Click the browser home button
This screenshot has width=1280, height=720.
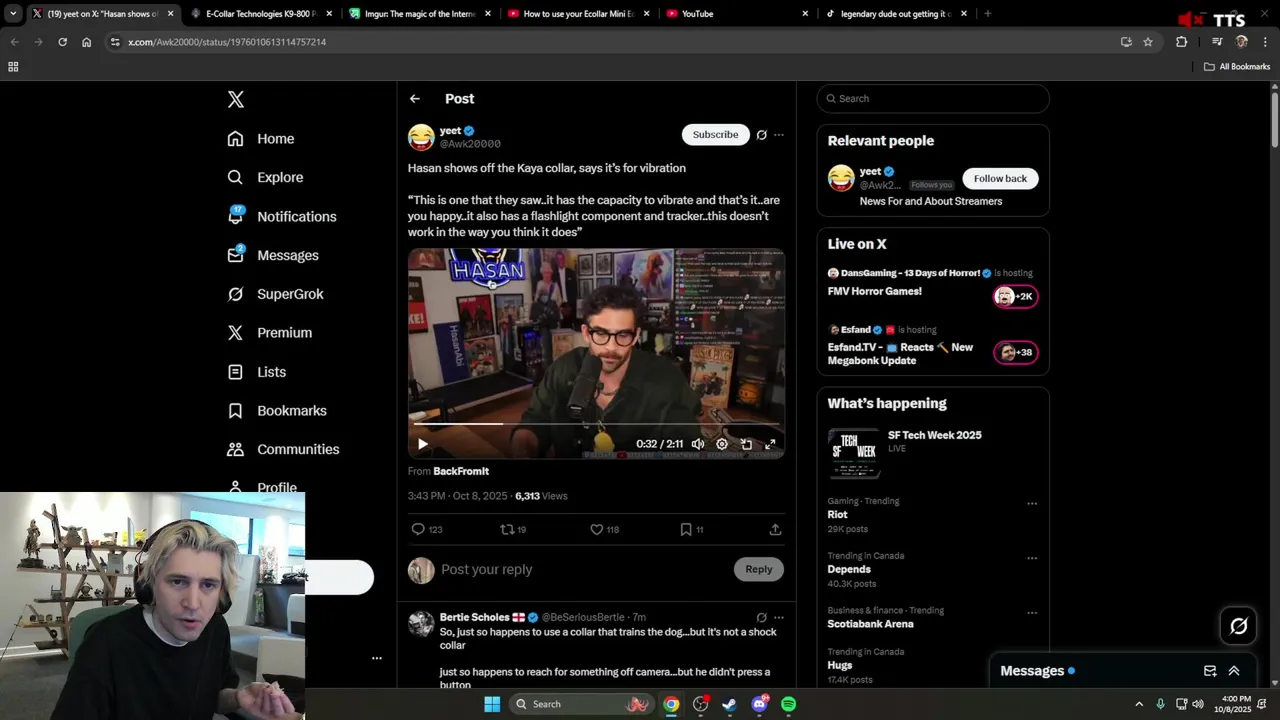click(86, 42)
